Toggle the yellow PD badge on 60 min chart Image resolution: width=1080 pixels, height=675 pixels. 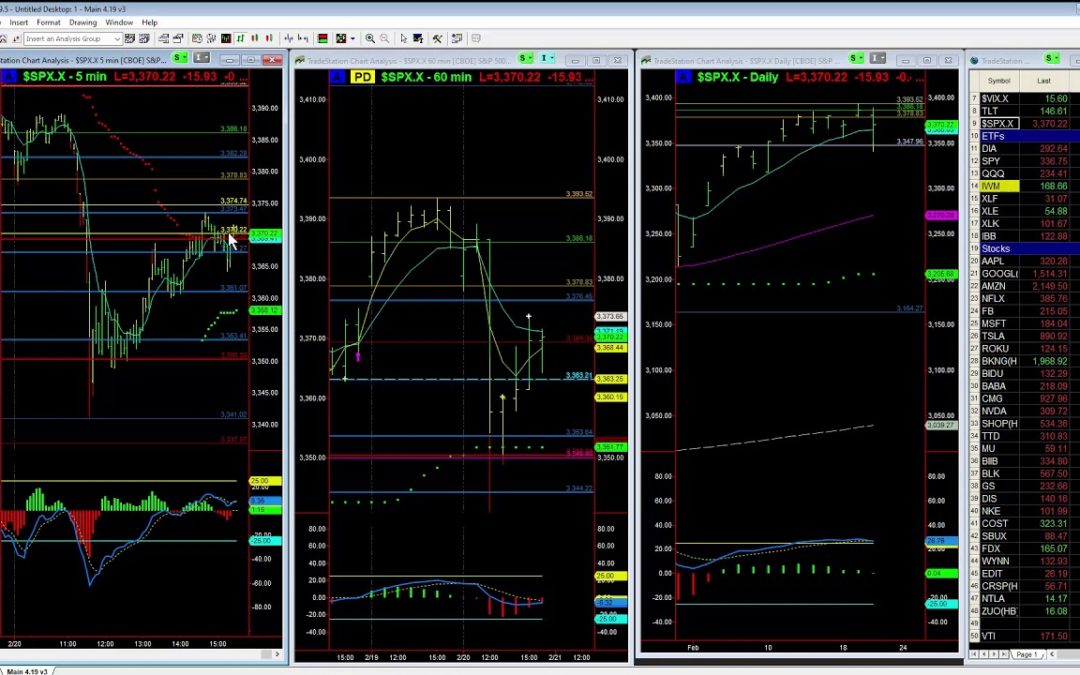point(364,77)
